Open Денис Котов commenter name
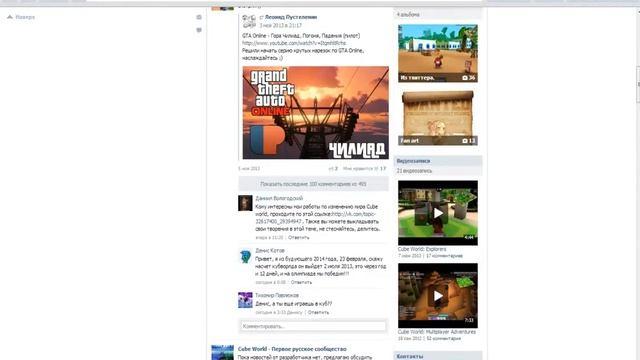This screenshot has height=360, width=640. coord(270,251)
